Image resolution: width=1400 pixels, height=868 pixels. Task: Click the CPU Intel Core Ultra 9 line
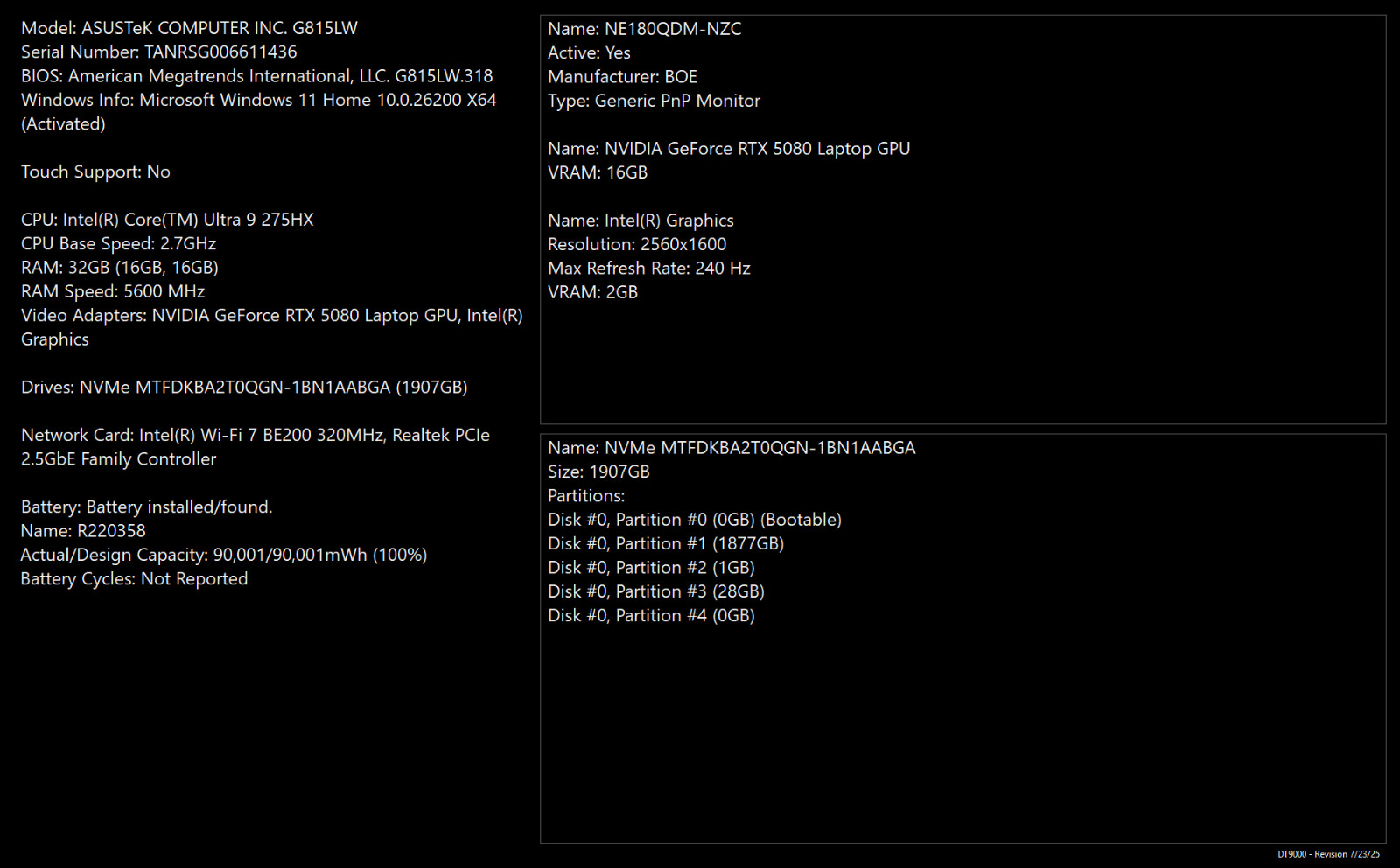(x=167, y=220)
